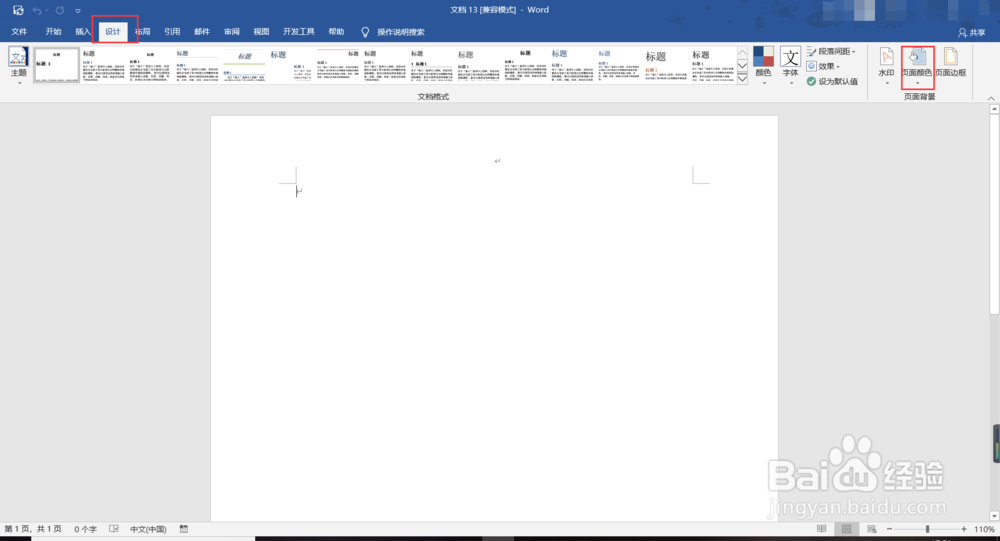Viewport: 1000px width, 541px height.
Task: Click the zoom out minus button
Action: [x=889, y=529]
